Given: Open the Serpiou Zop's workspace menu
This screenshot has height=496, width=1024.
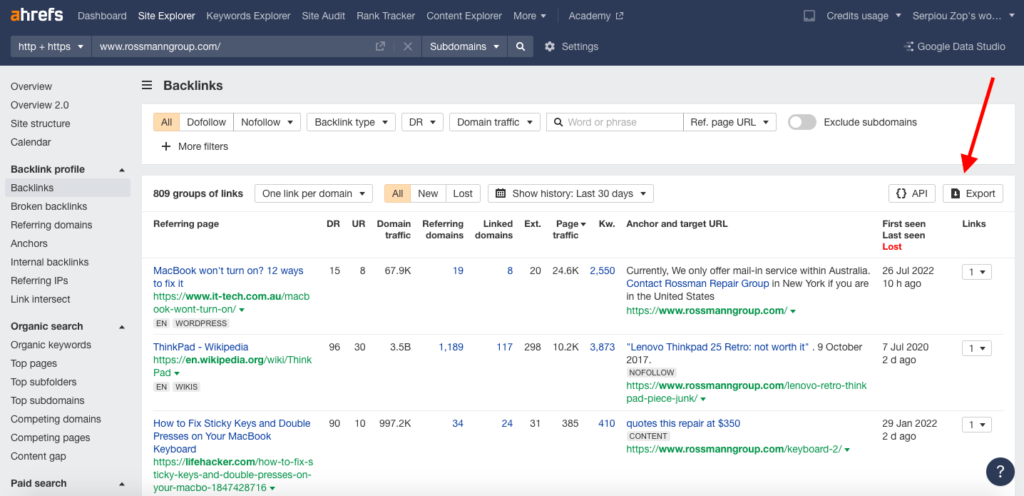Looking at the screenshot, I should tap(962, 16).
